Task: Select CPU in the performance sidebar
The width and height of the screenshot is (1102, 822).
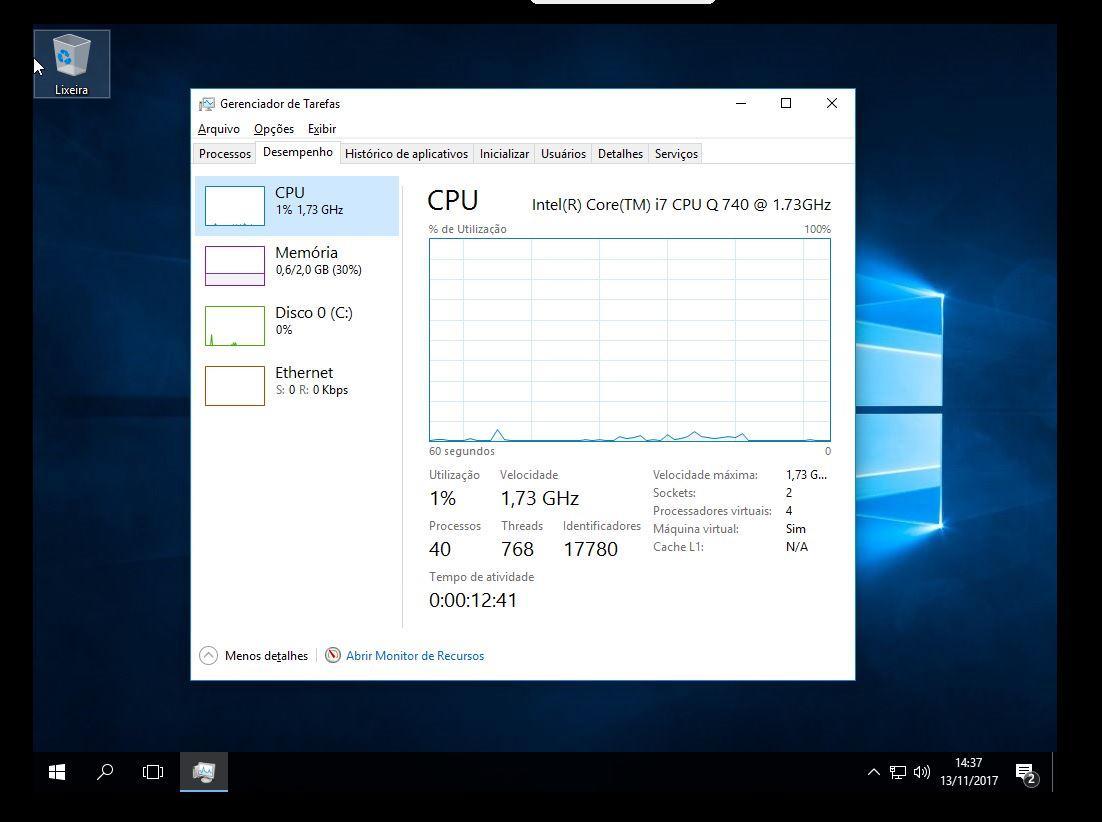Action: tap(297, 206)
